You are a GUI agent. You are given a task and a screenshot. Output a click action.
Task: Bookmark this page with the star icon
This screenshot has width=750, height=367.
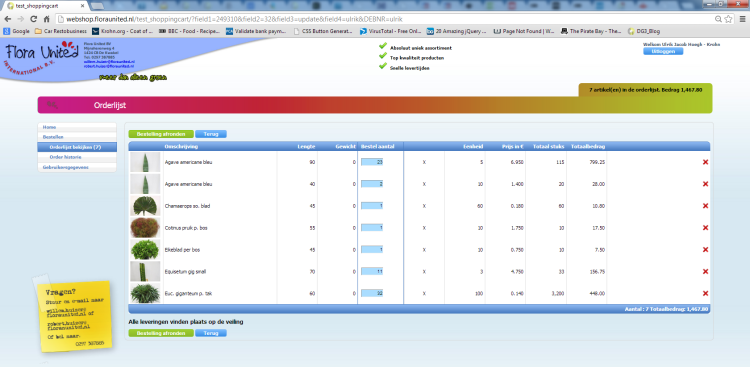(728, 19)
